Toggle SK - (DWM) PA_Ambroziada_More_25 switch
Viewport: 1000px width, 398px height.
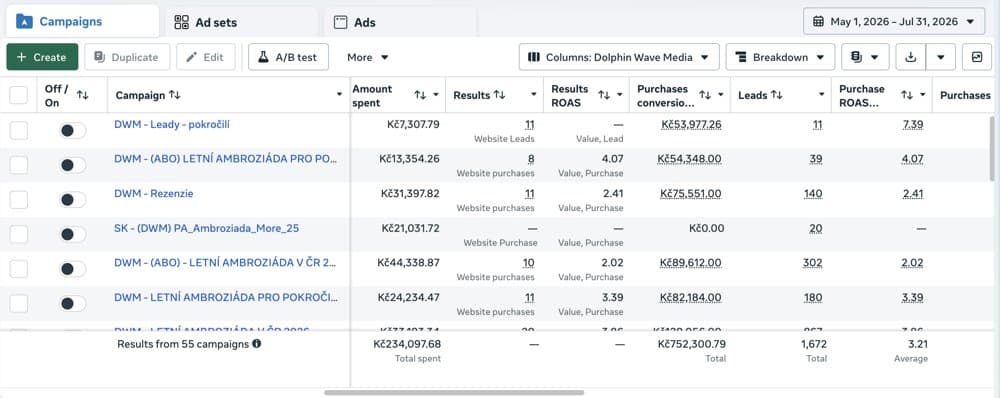(73, 234)
